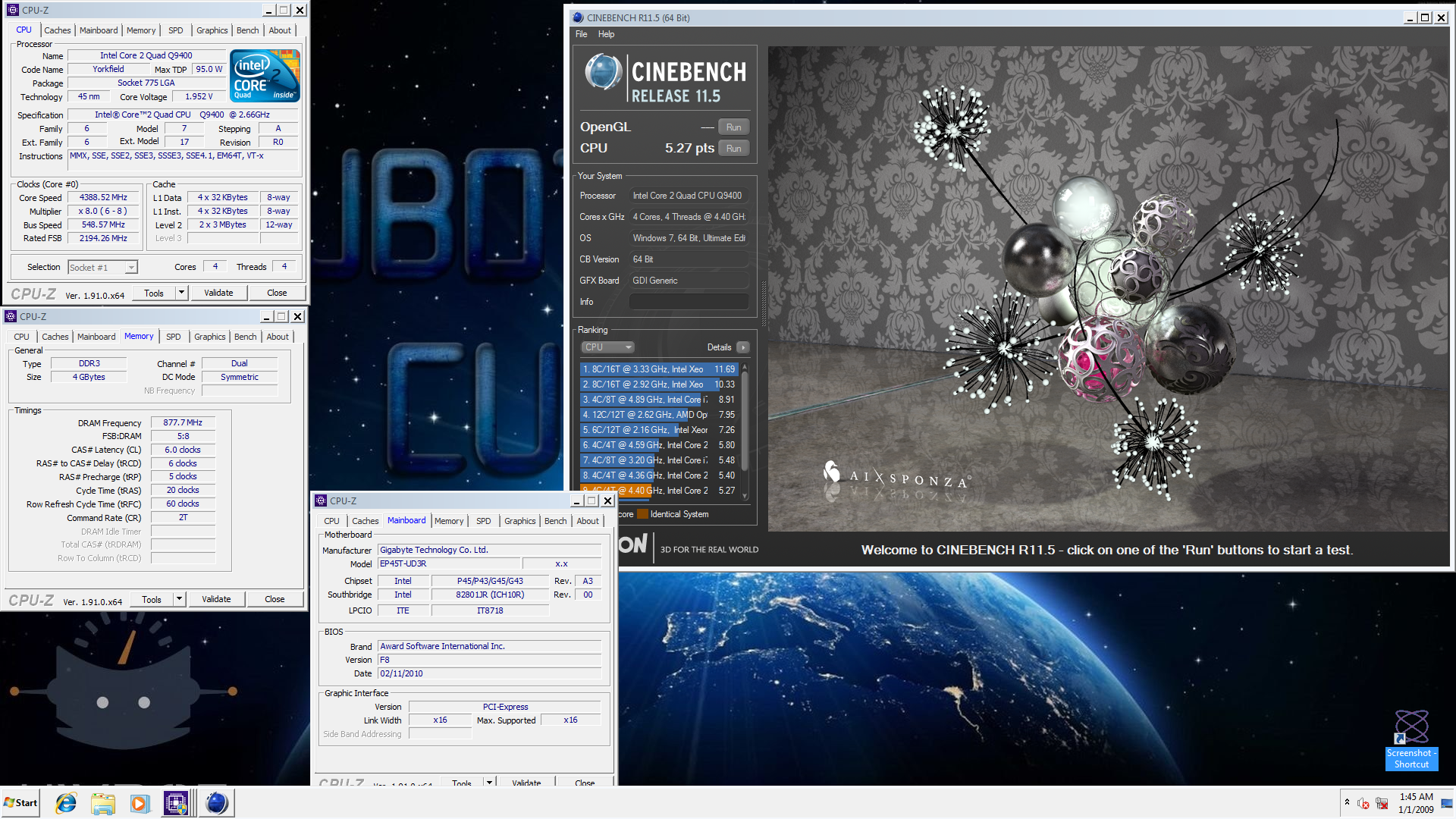This screenshot has height=819, width=1456.
Task: Open the Socket #1 selection dropdown
Action: pyautogui.click(x=102, y=267)
